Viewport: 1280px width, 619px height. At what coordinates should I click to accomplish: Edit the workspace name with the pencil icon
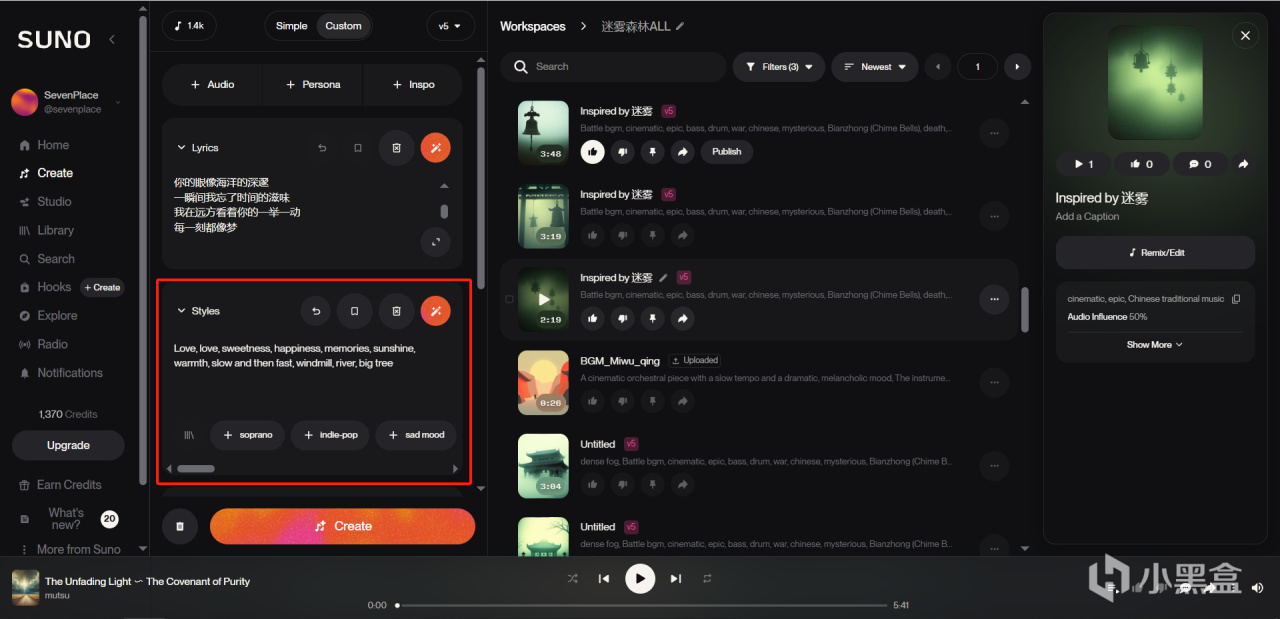click(680, 26)
